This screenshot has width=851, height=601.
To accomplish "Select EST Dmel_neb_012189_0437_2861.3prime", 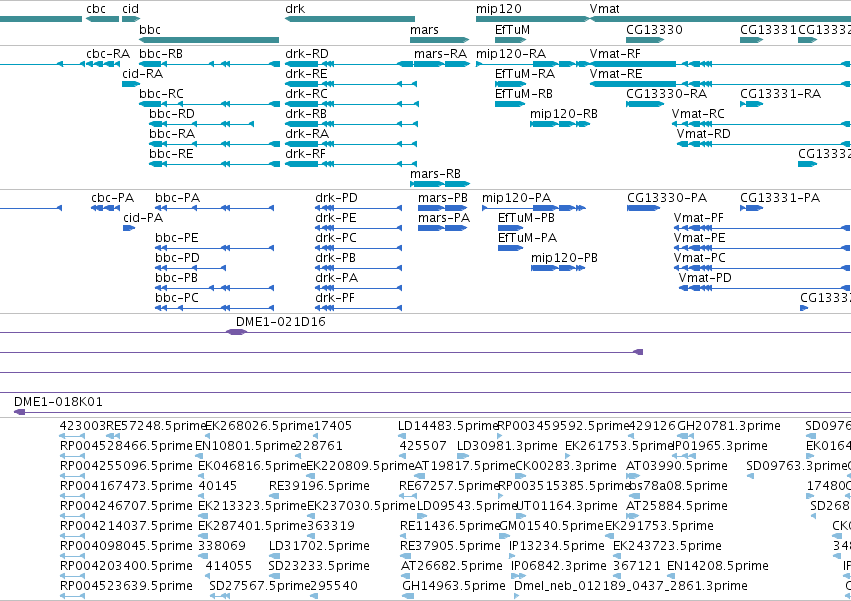I will point(631,587).
